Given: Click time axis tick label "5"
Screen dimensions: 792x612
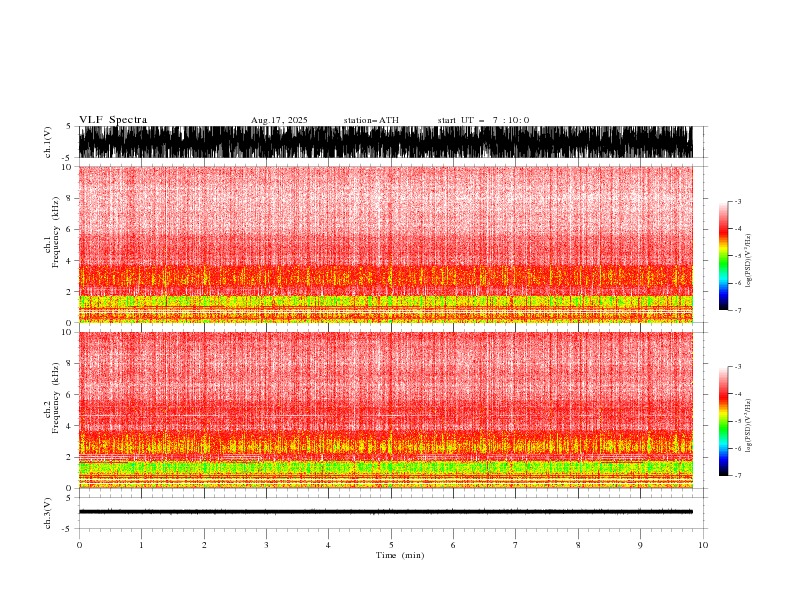Looking at the screenshot, I should point(391,545).
